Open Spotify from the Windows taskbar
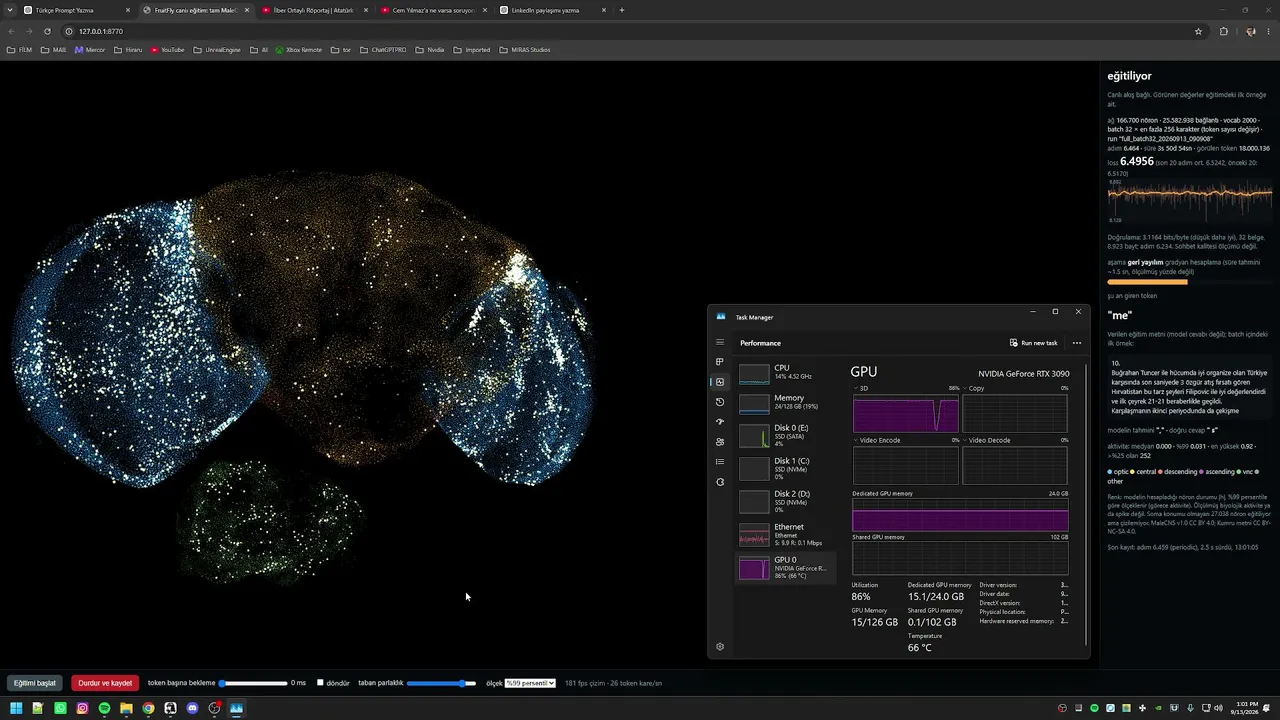 (x=104, y=708)
